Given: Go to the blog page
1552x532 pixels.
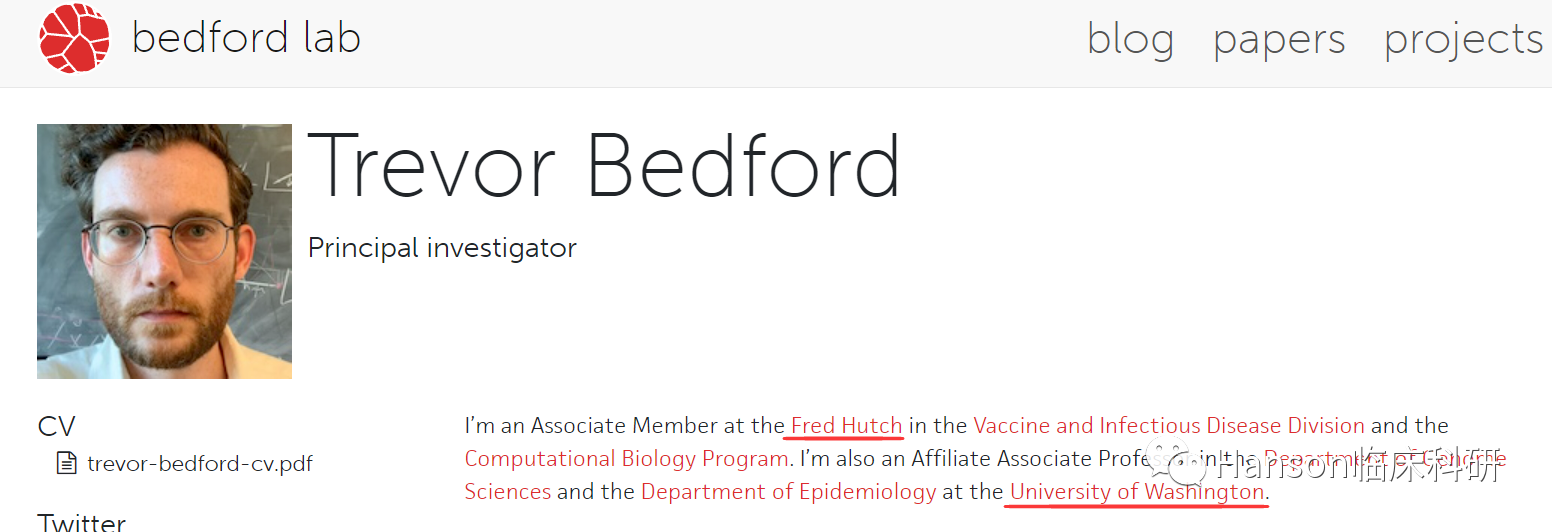Looking at the screenshot, I should 1130,40.
